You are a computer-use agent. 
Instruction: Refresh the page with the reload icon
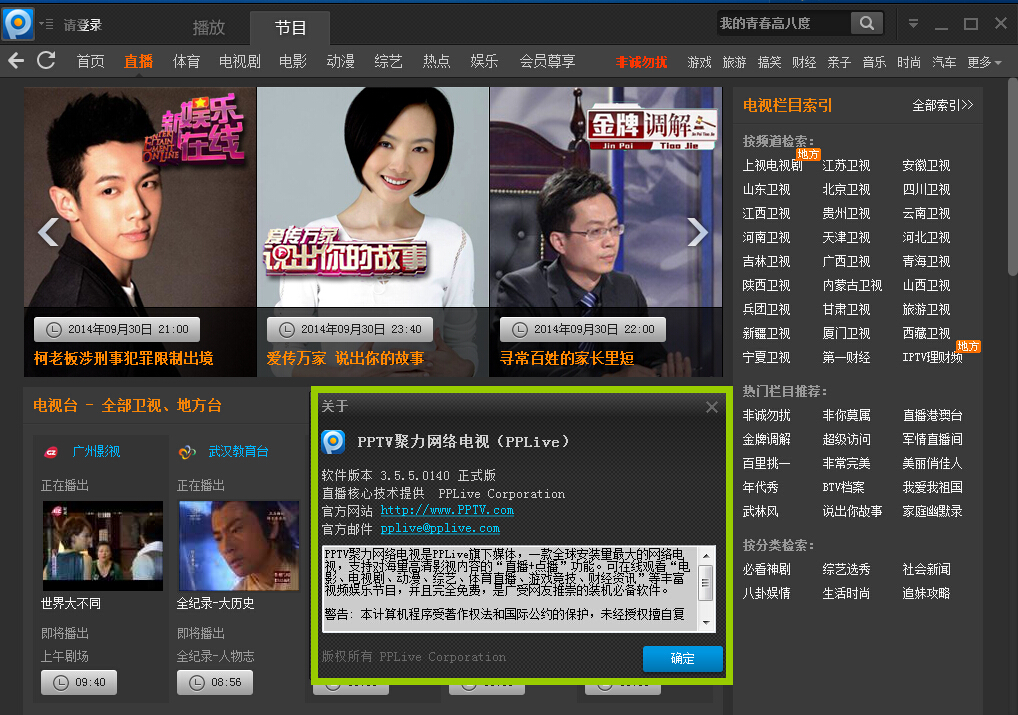46,60
